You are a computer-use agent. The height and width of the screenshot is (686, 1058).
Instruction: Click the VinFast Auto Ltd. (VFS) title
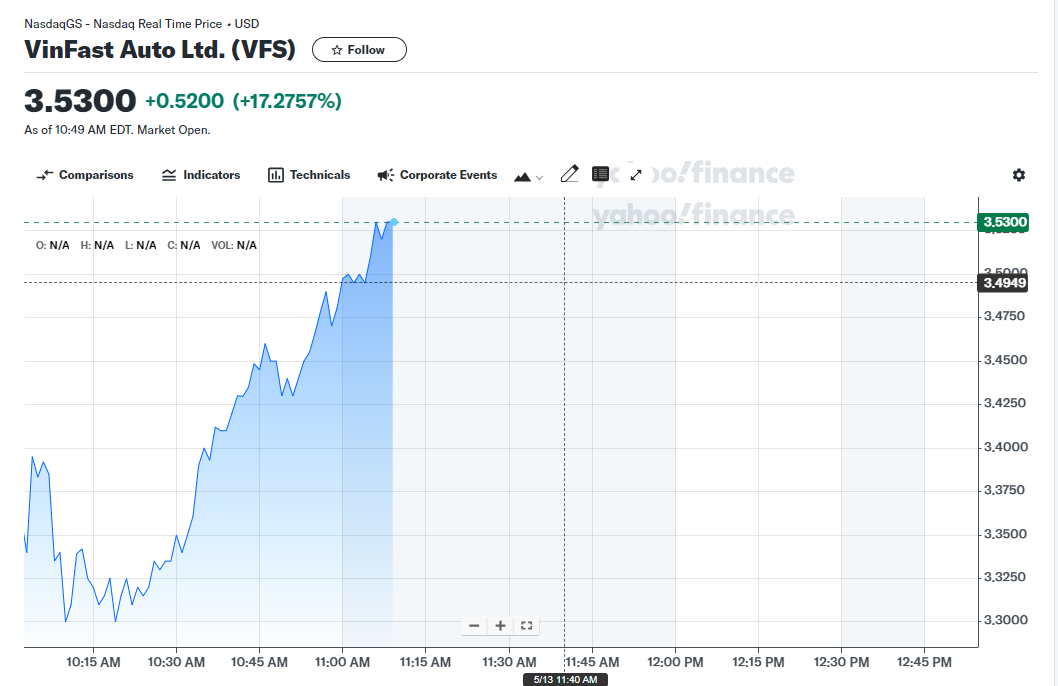(x=160, y=50)
